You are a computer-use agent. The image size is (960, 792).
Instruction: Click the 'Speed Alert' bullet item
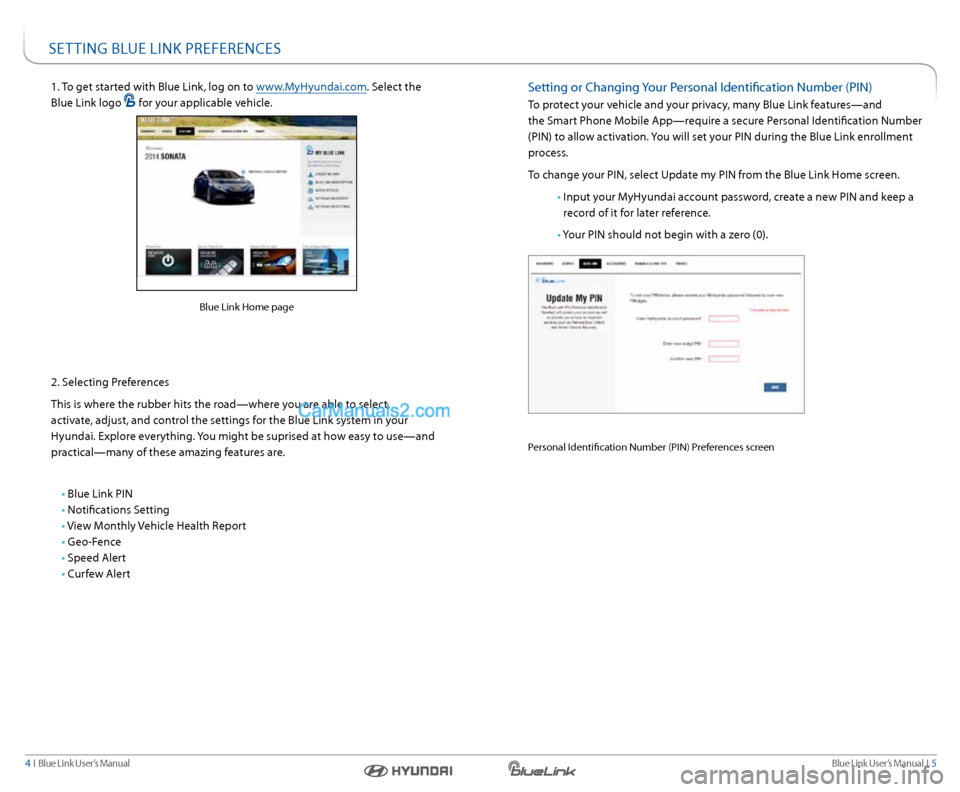coord(96,558)
